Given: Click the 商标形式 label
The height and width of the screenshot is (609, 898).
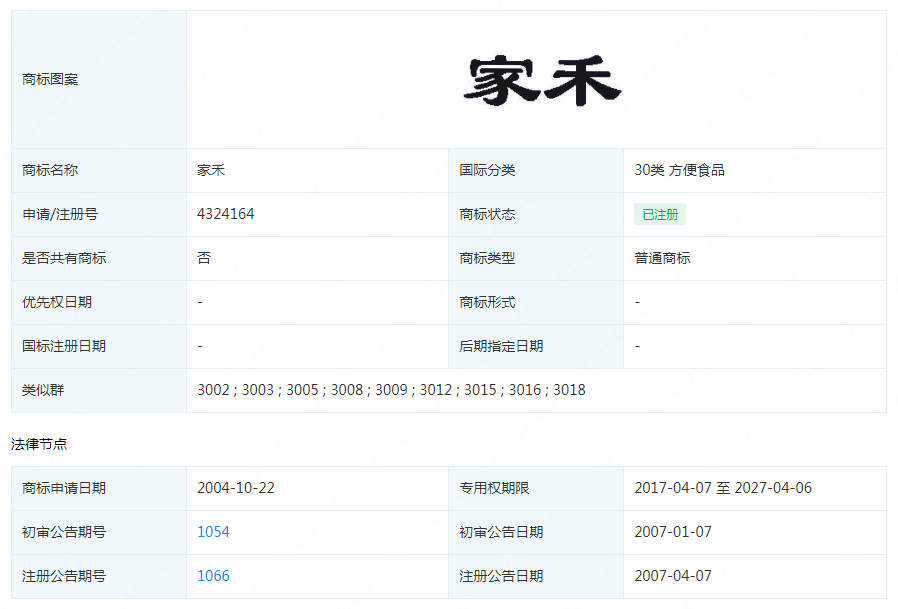Looking at the screenshot, I should pyautogui.click(x=487, y=302).
